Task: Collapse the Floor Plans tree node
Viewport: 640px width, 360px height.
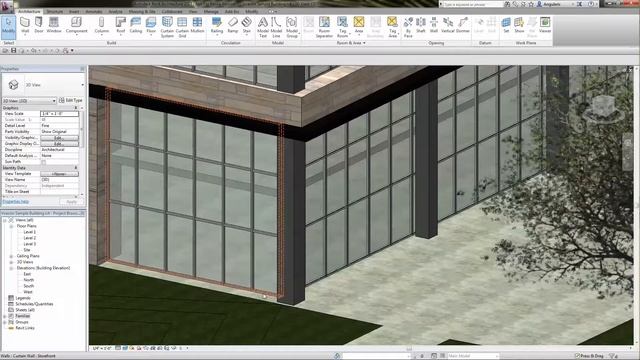Action: point(11,226)
